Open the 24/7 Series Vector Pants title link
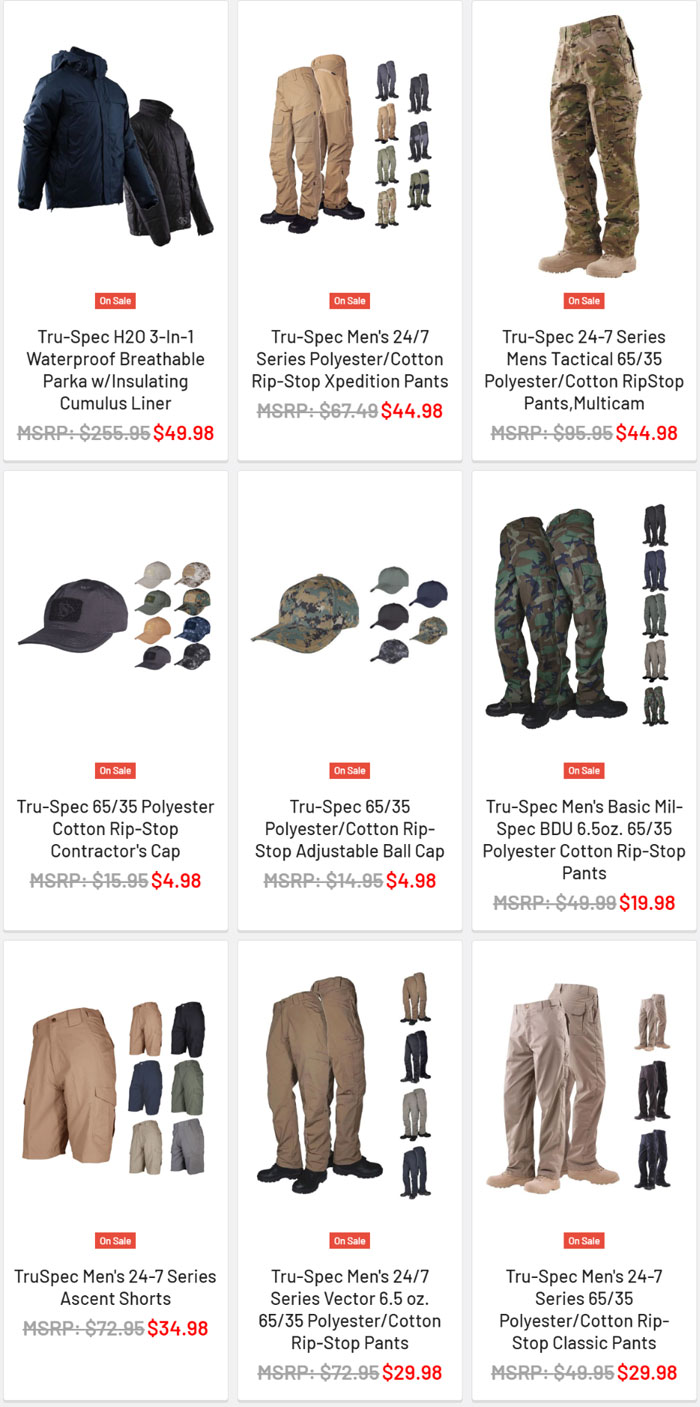This screenshot has height=1407, width=700. tap(350, 1310)
